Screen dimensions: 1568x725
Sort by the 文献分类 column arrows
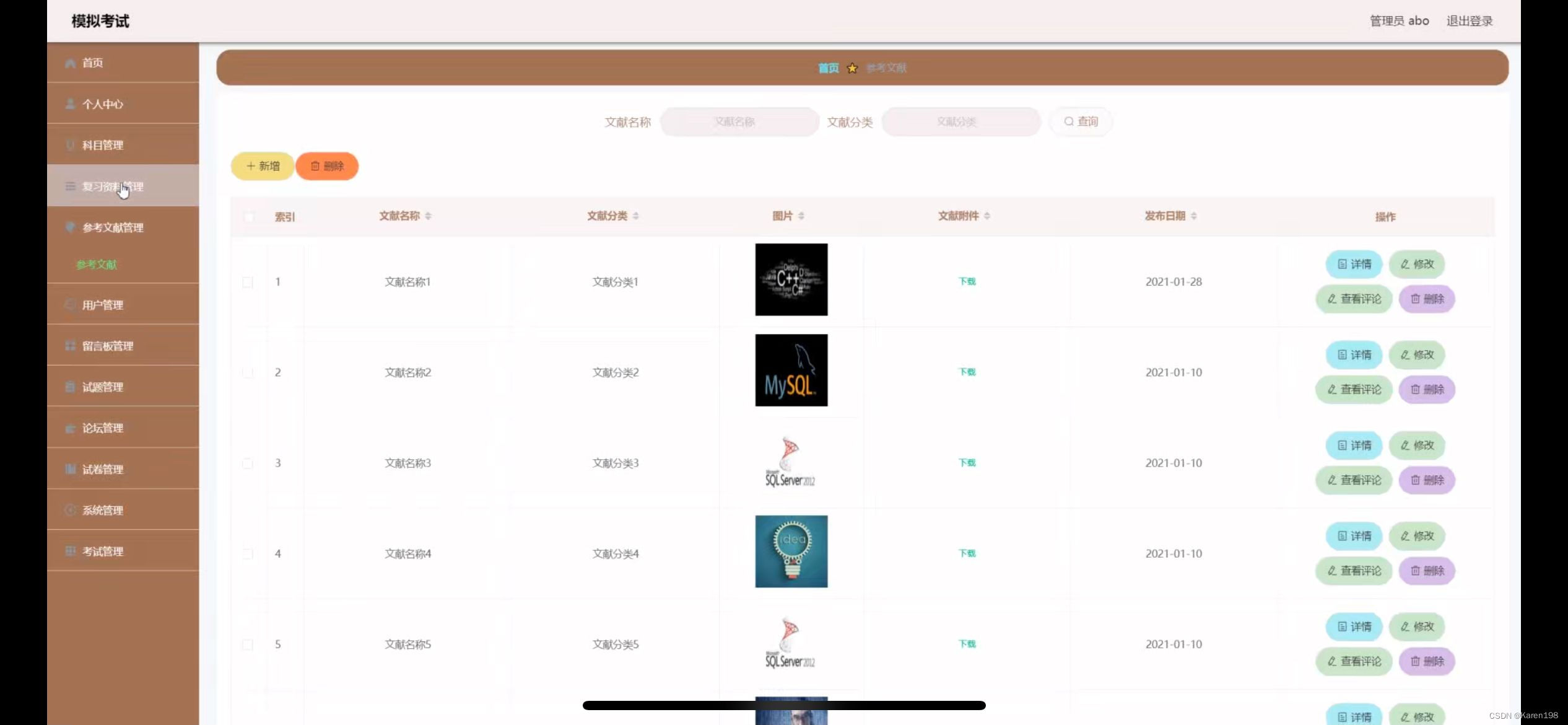(635, 216)
